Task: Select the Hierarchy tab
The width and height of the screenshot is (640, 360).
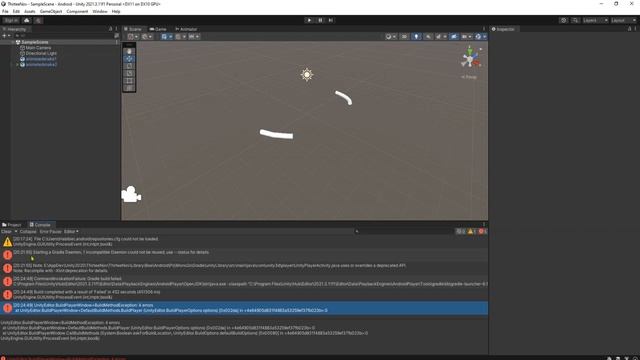Action: [15, 29]
